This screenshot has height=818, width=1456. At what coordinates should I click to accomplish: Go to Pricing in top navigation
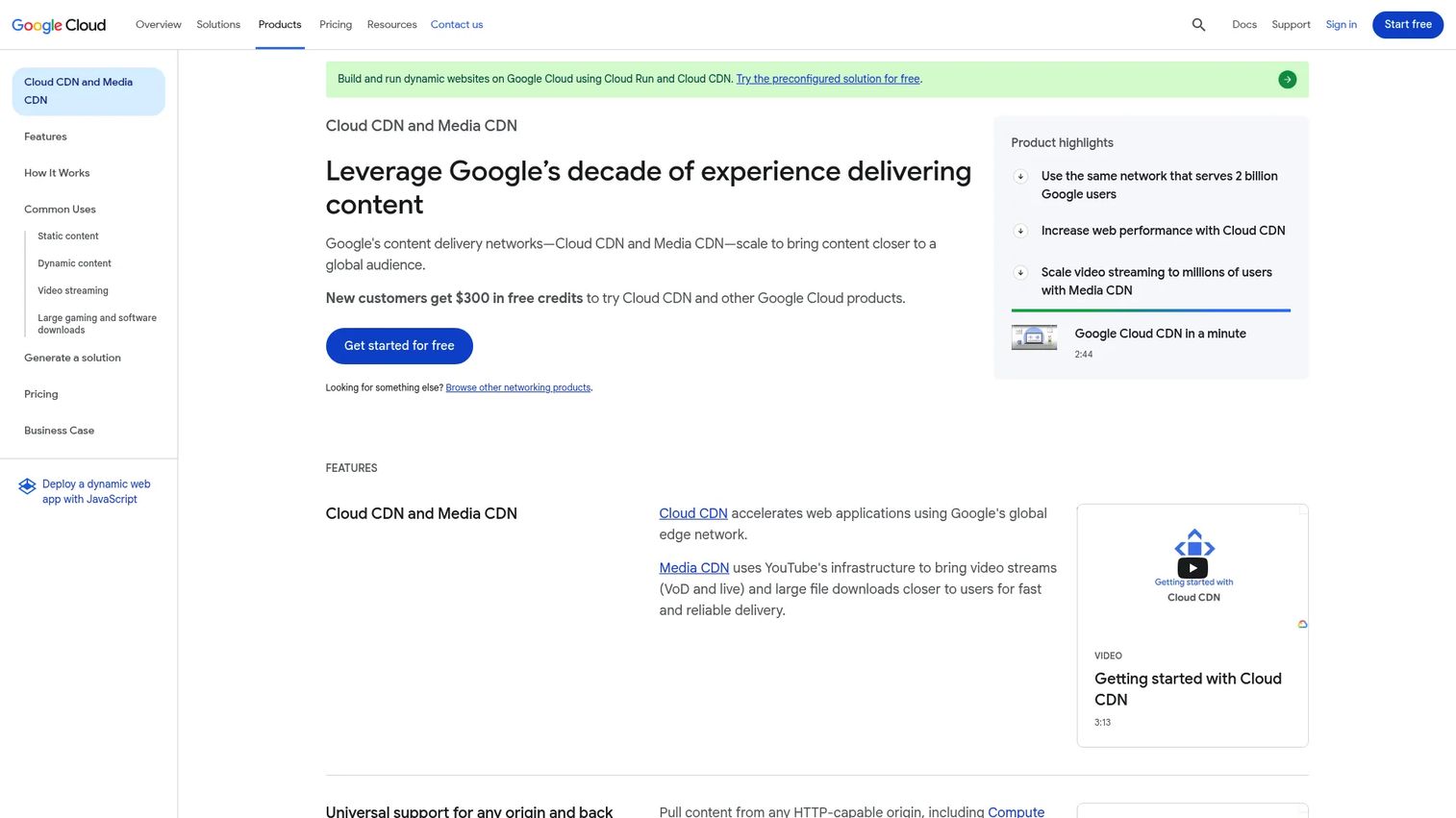336,25
